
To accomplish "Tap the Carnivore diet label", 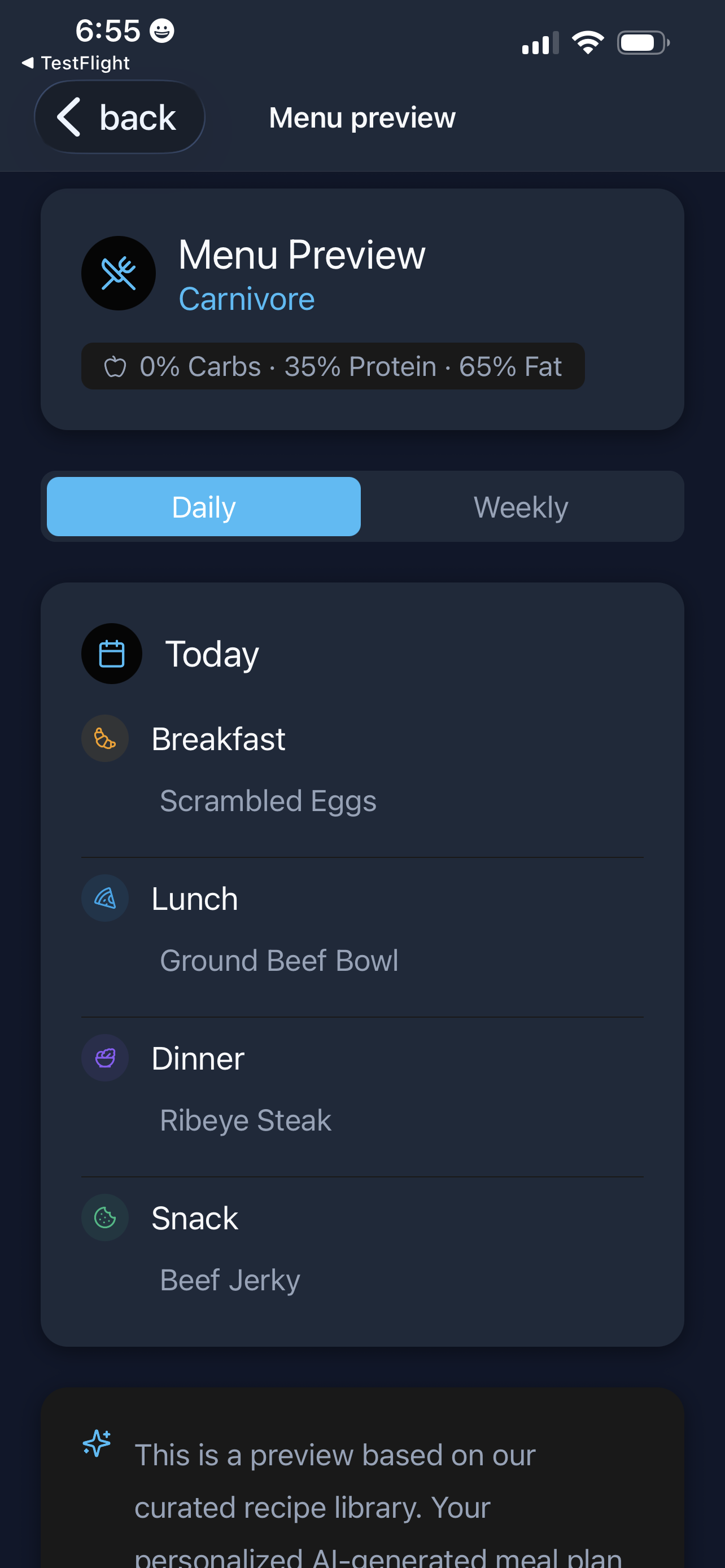I will [x=247, y=299].
